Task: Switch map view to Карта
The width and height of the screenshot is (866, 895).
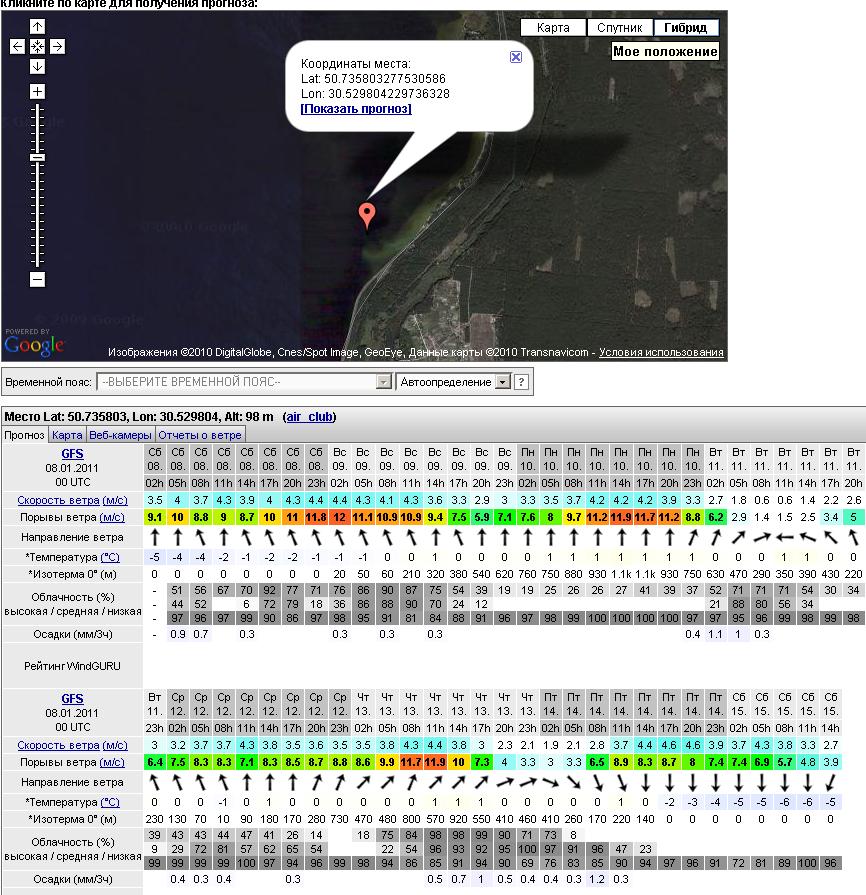Action: [x=553, y=28]
